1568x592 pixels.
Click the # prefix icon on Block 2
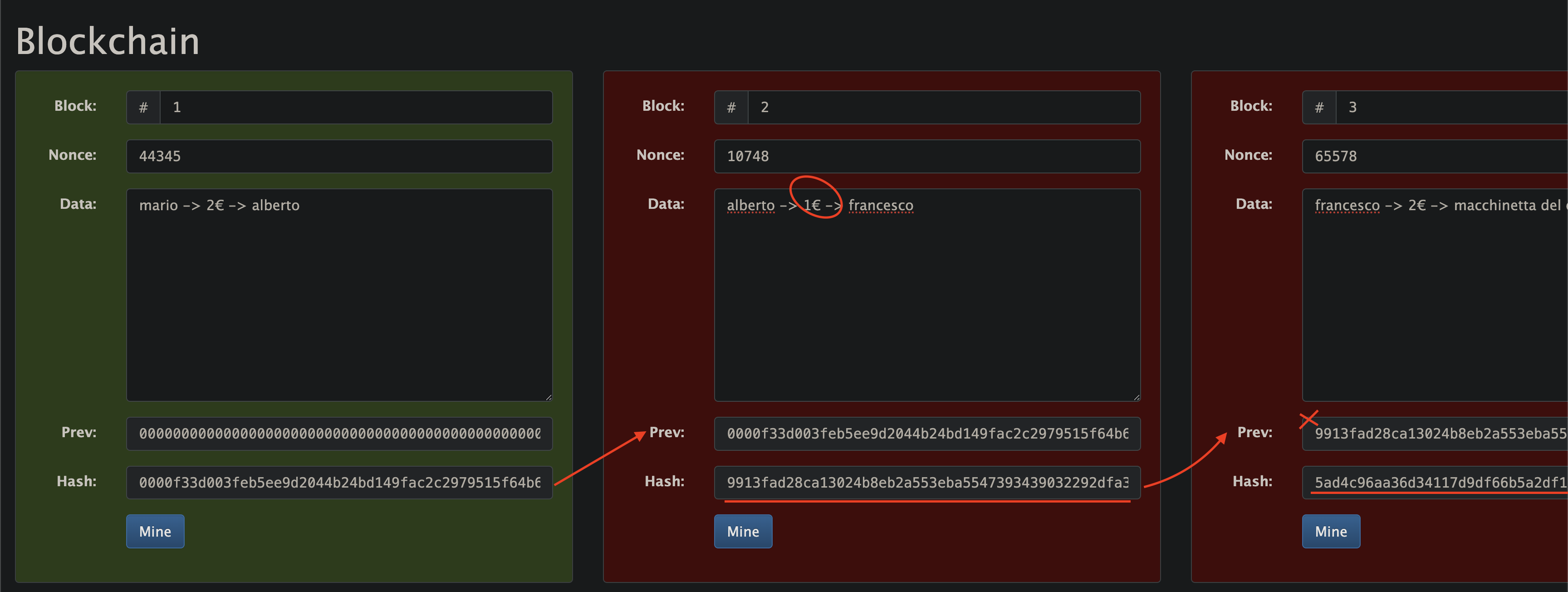coord(731,107)
